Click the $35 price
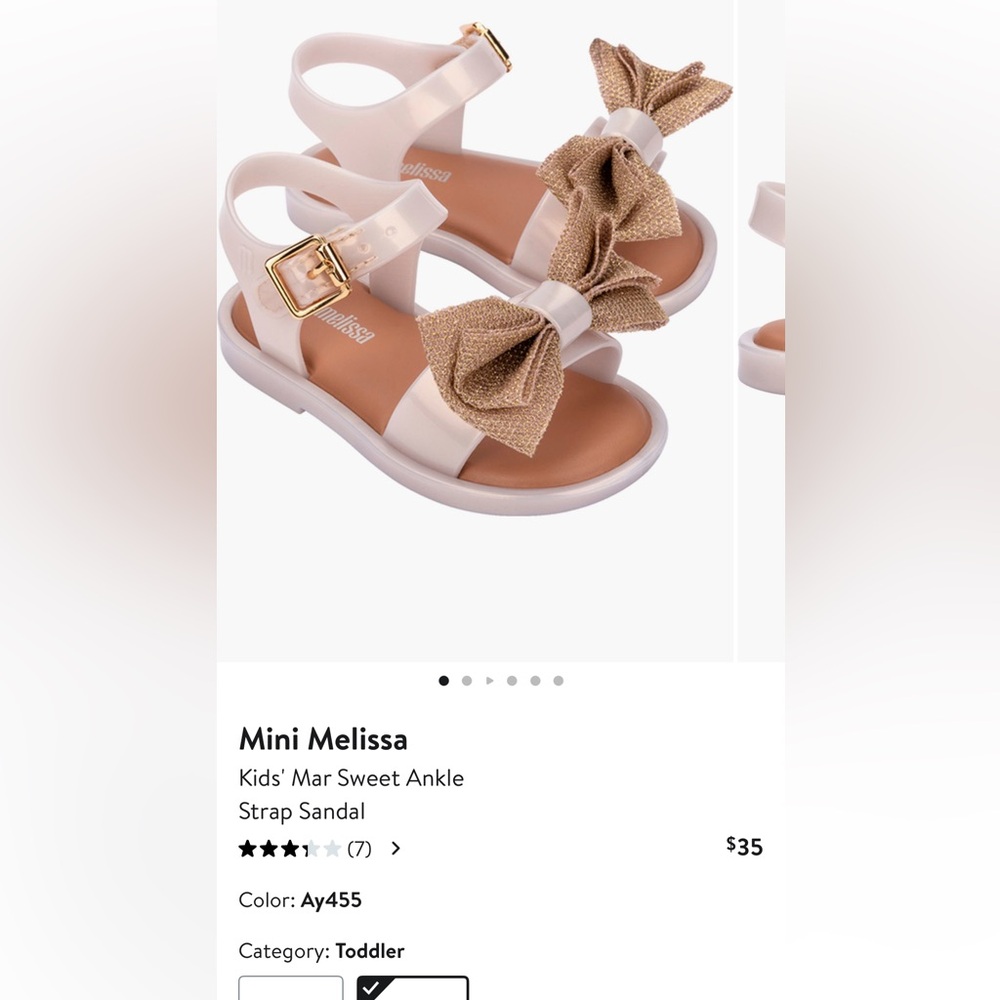Image resolution: width=1000 pixels, height=1000 pixels. click(743, 847)
